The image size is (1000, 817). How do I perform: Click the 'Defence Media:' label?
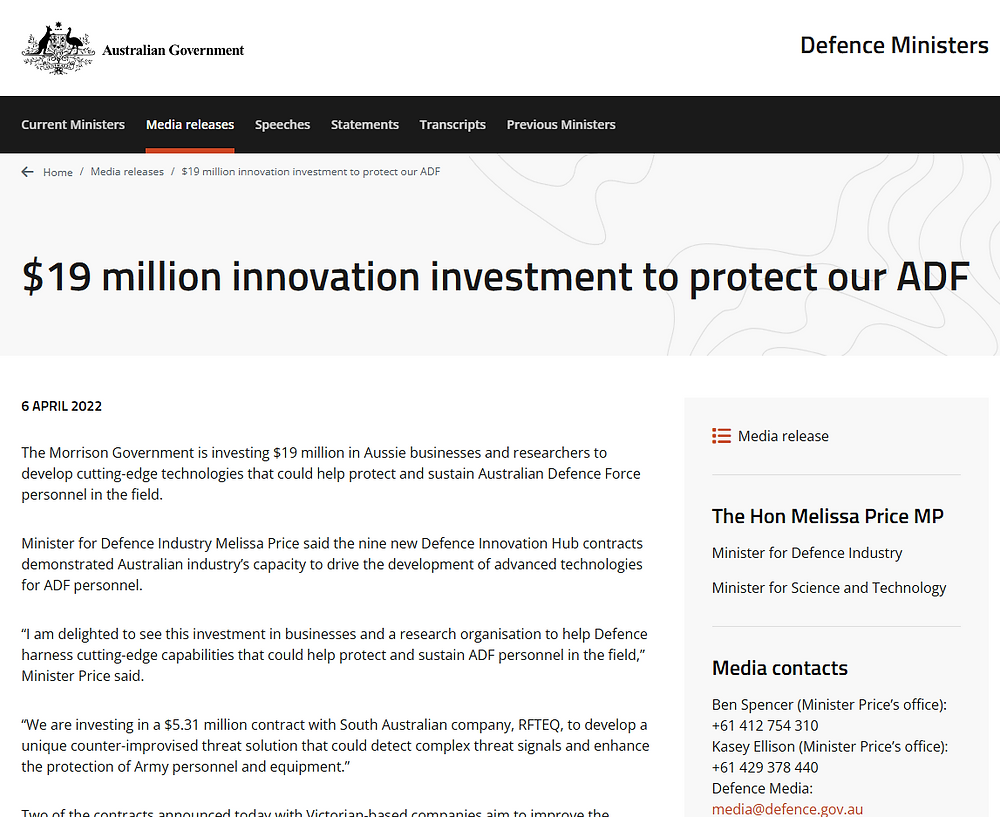tap(762, 788)
